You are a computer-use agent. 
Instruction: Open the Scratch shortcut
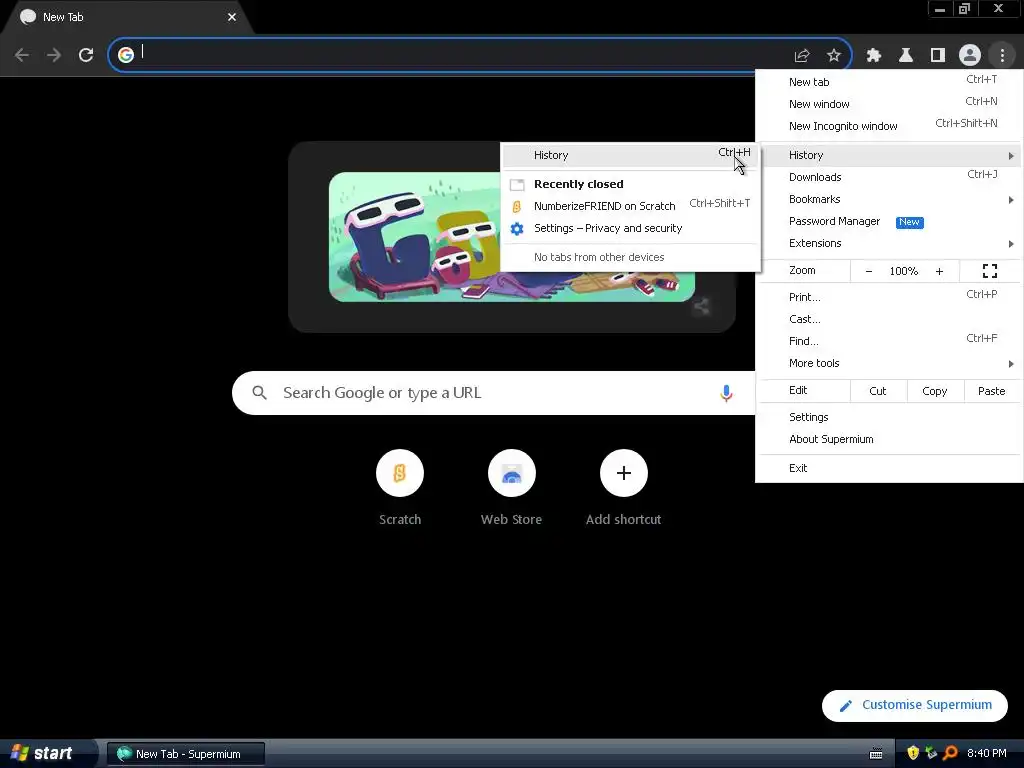pos(400,473)
